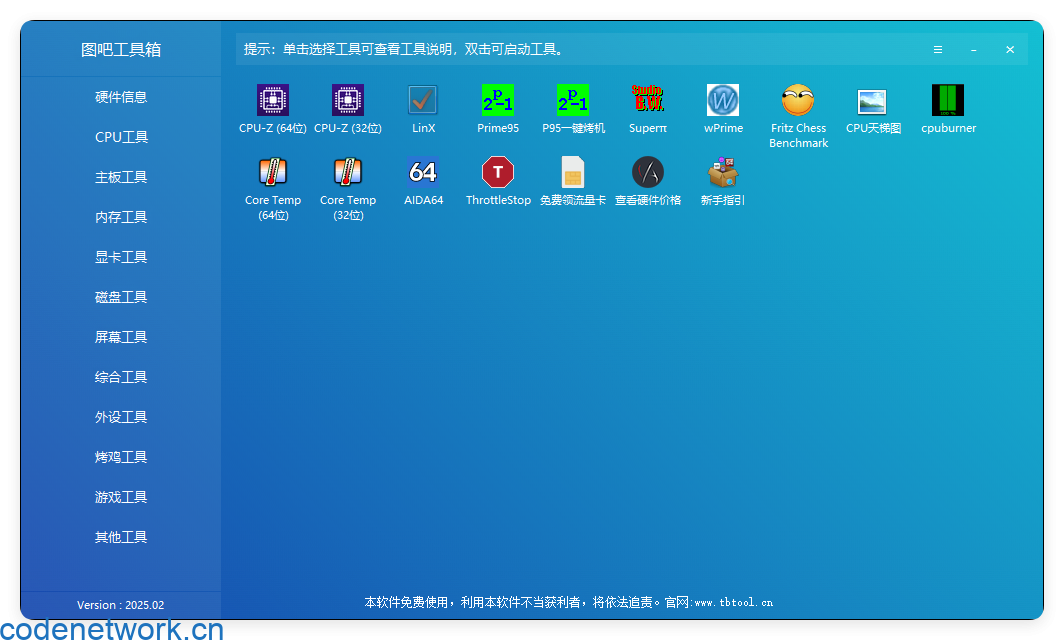
Task: Select the CPU-Z (32位) tool icon
Action: 348,100
